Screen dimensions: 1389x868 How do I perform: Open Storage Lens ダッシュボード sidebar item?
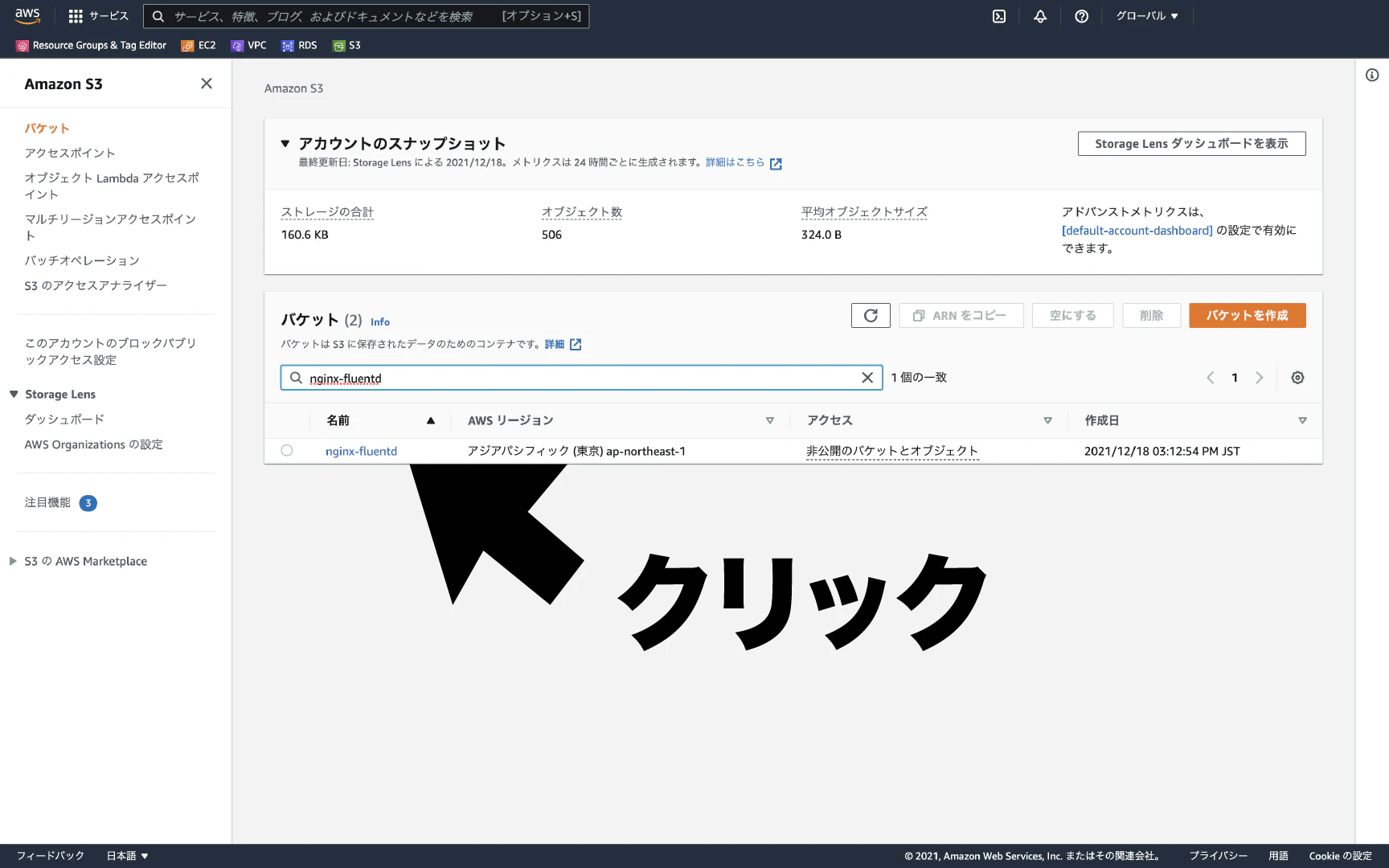click(64, 420)
